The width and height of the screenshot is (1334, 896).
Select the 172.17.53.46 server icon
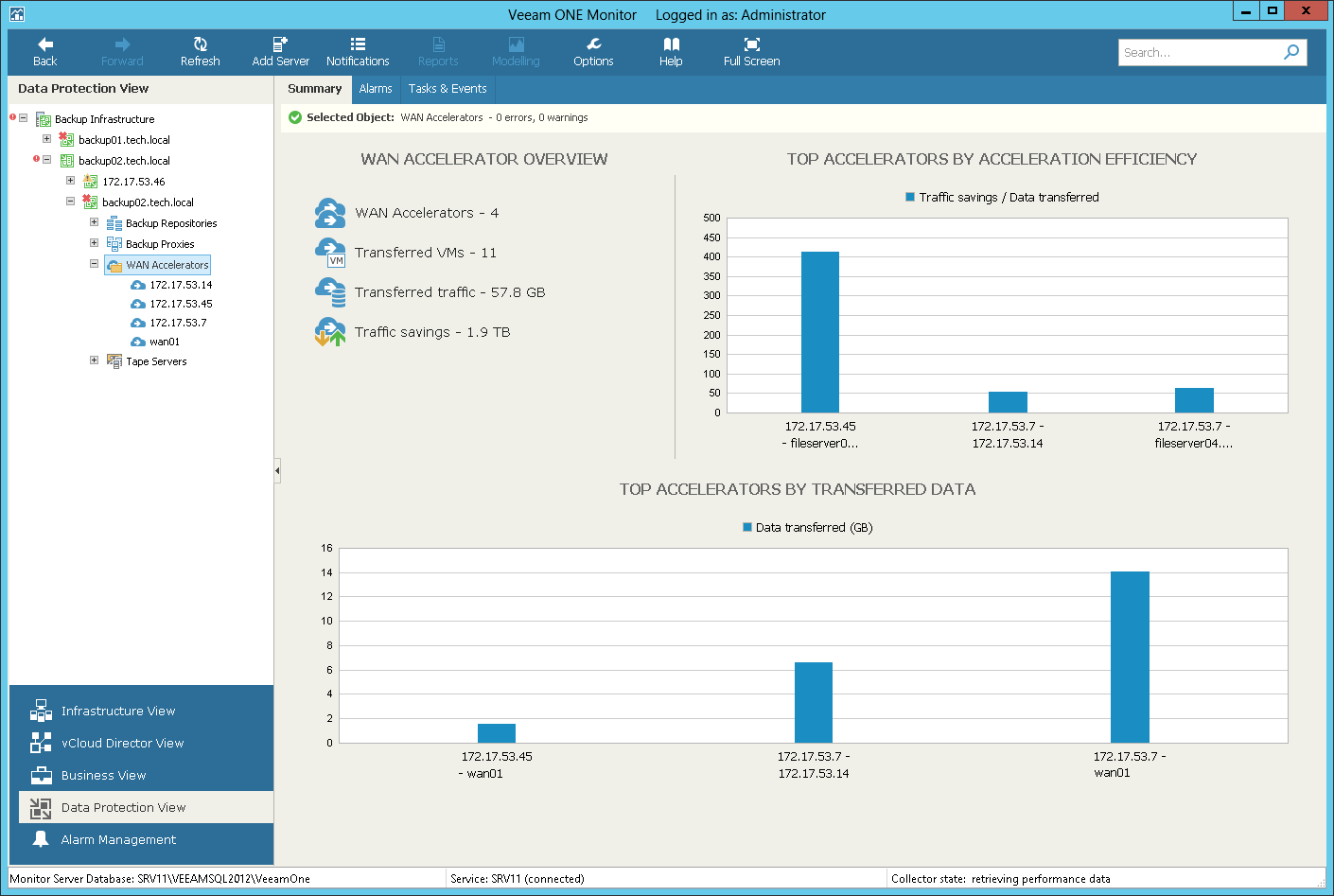[90, 182]
